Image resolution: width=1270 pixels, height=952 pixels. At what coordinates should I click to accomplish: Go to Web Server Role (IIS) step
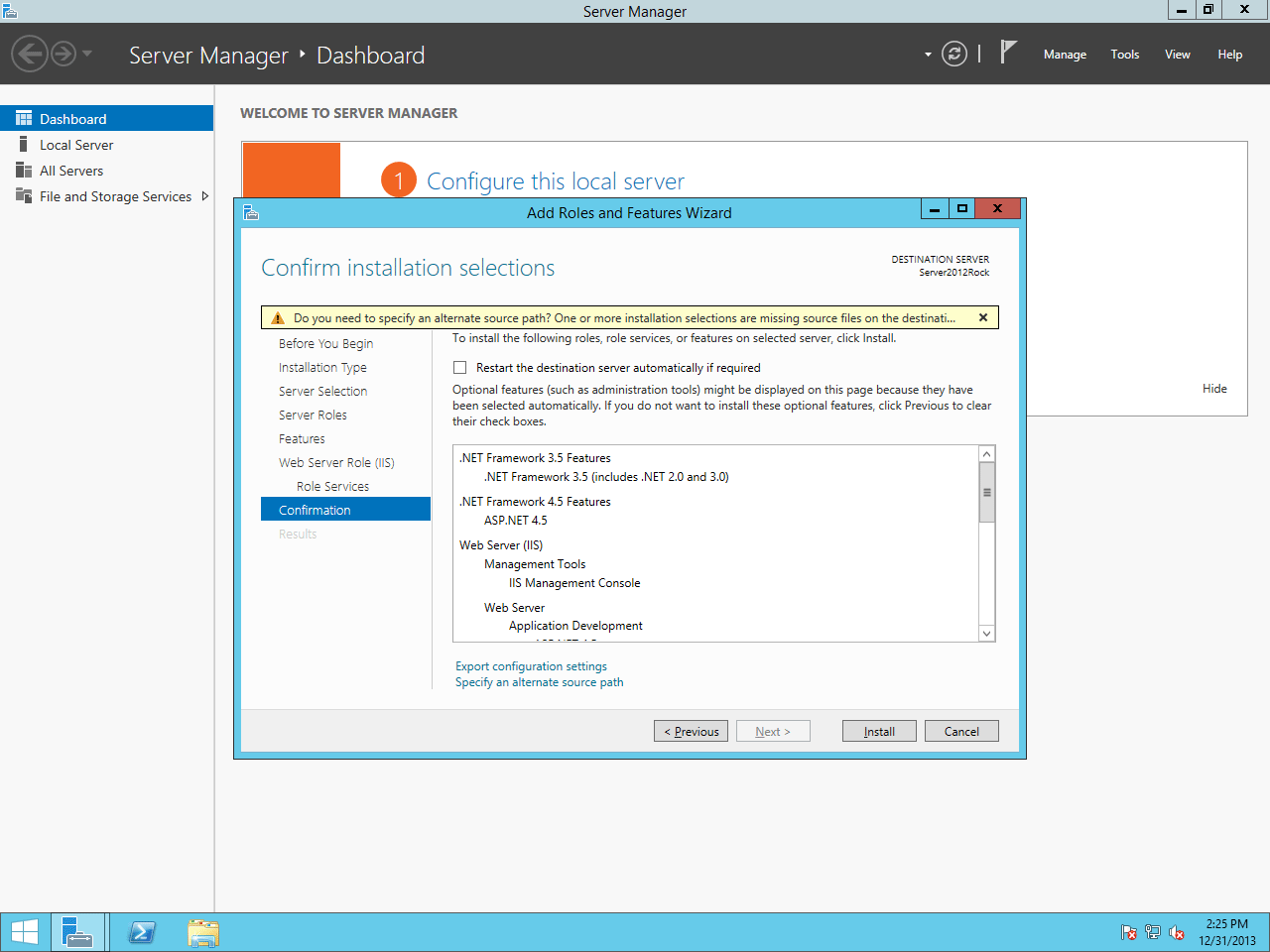click(336, 462)
